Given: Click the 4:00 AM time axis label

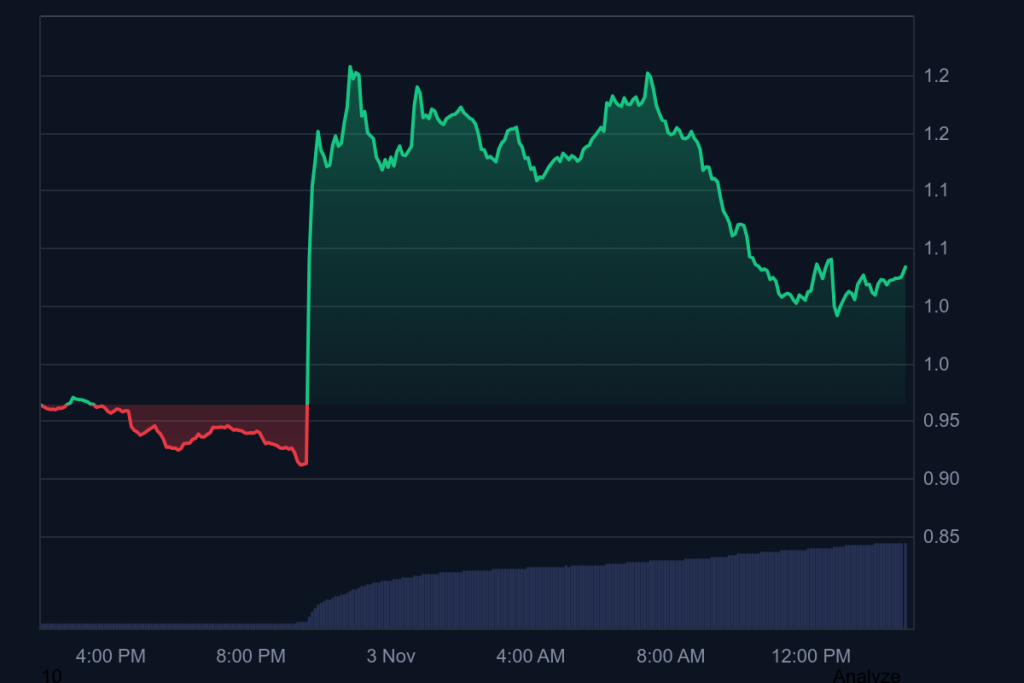Looking at the screenshot, I should pos(530,656).
